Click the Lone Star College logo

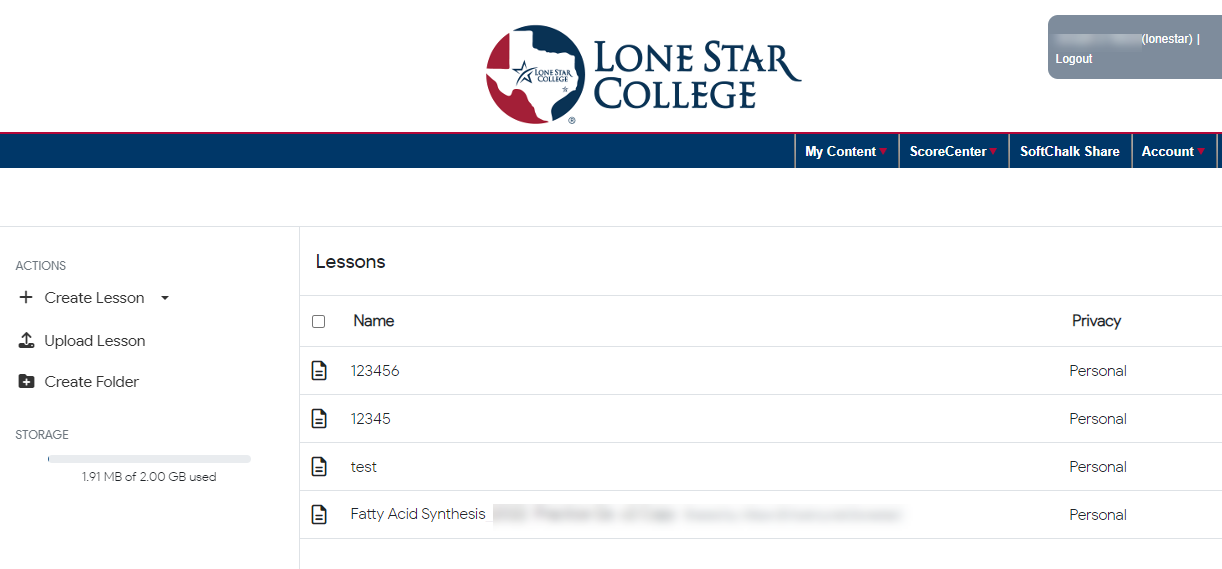(643, 74)
